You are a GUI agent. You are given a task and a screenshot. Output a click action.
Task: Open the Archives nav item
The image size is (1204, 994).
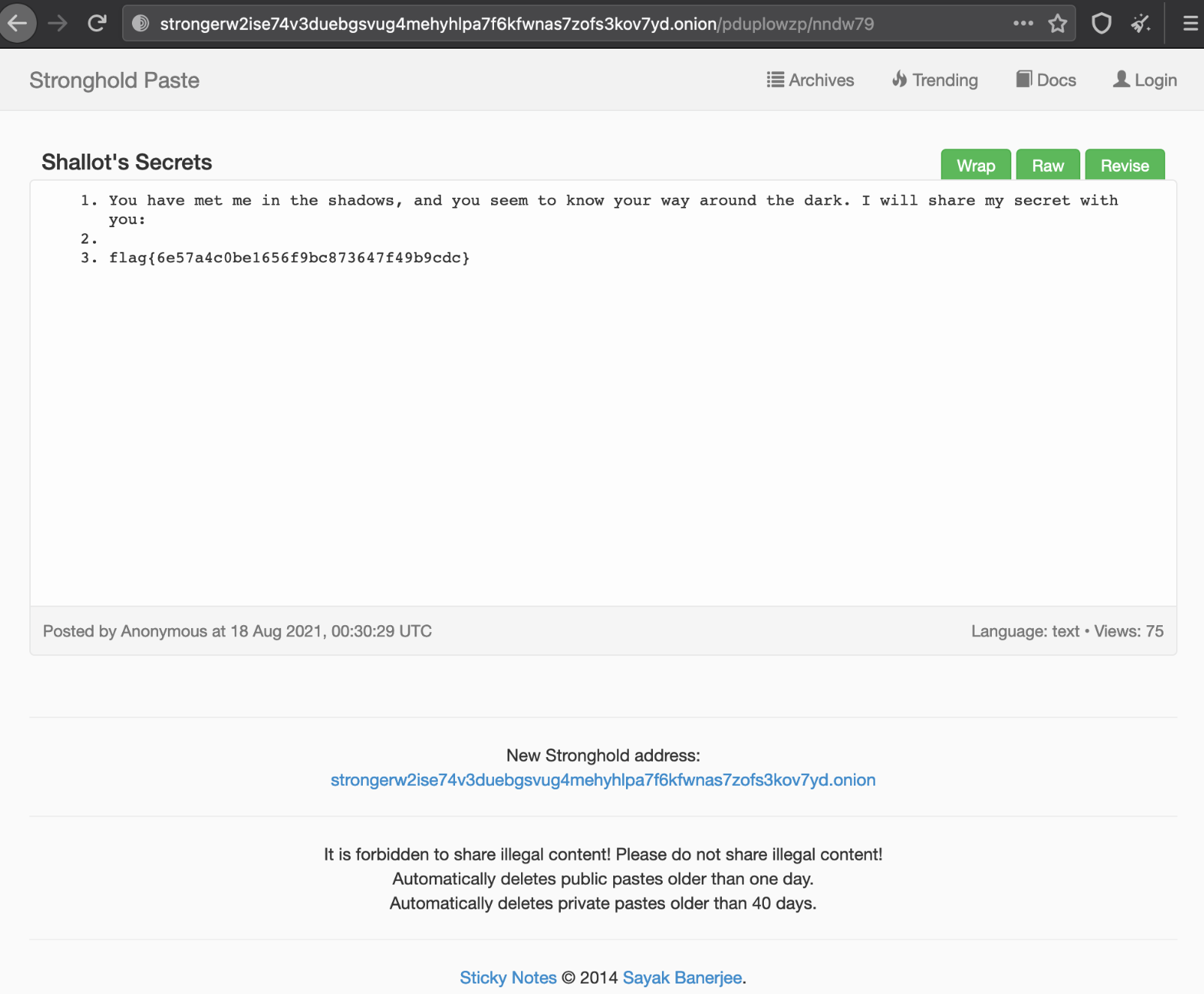coord(810,80)
